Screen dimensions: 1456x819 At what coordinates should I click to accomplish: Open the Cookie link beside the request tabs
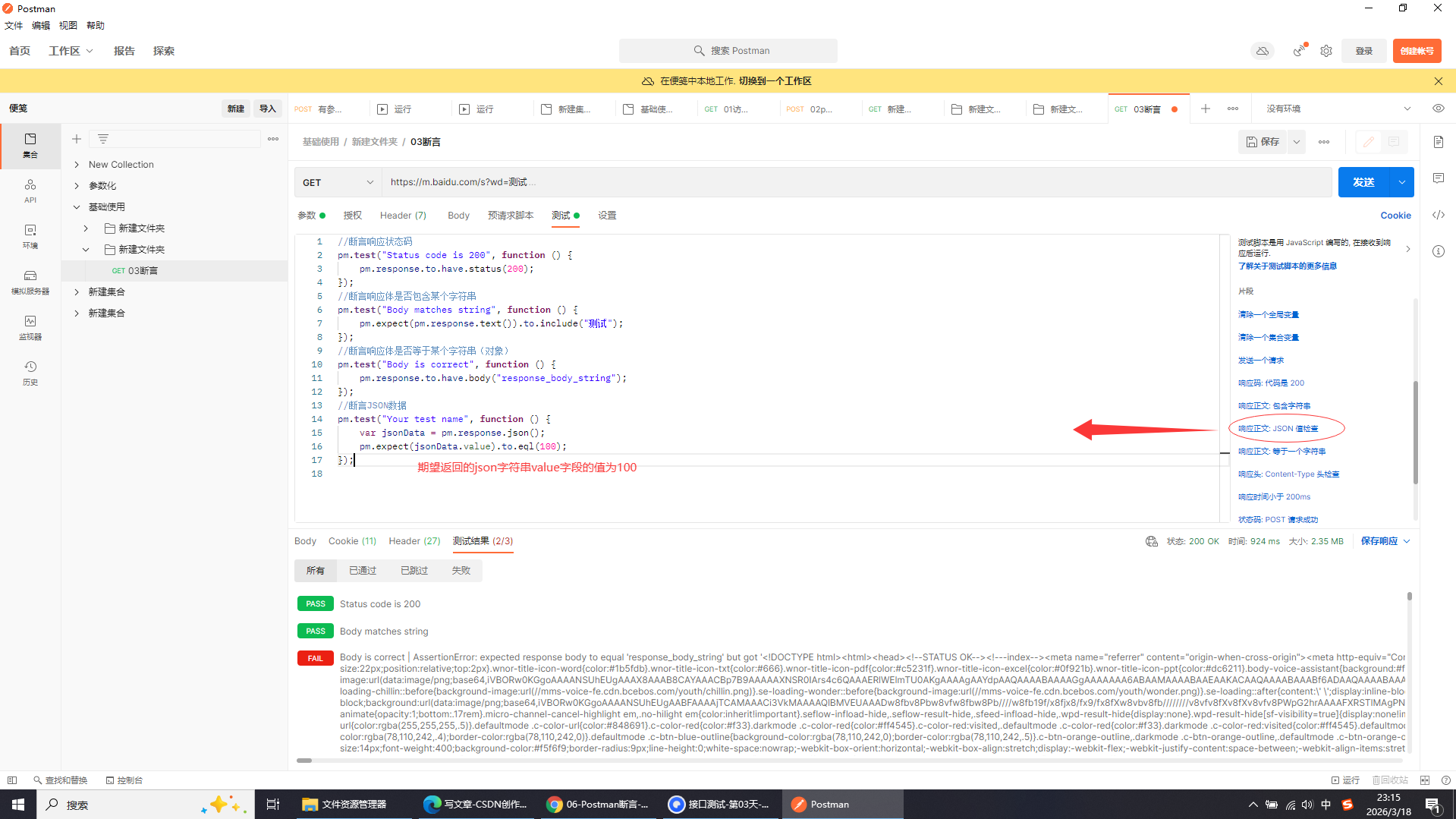click(x=1395, y=216)
